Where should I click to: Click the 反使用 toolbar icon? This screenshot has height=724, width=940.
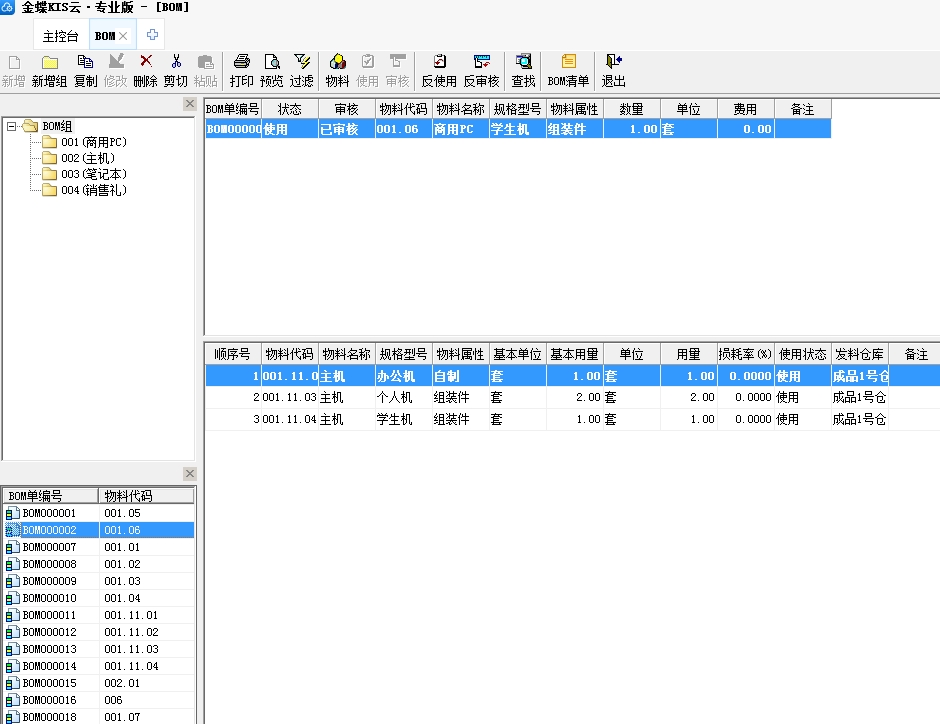(x=439, y=70)
